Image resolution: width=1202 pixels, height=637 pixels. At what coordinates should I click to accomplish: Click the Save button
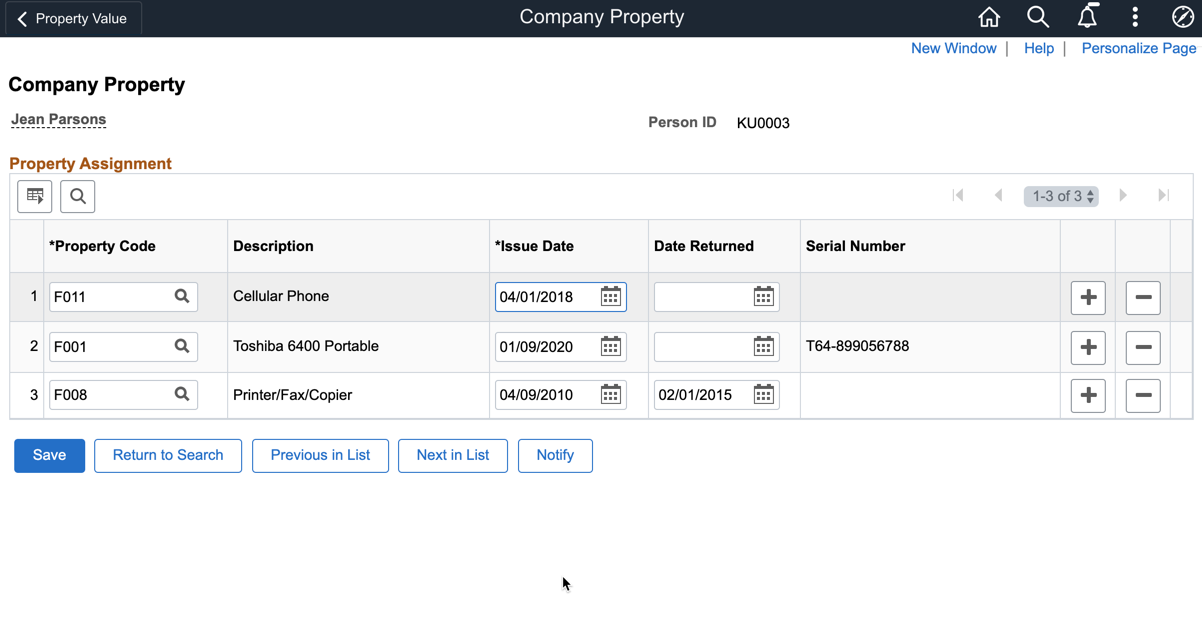49,456
